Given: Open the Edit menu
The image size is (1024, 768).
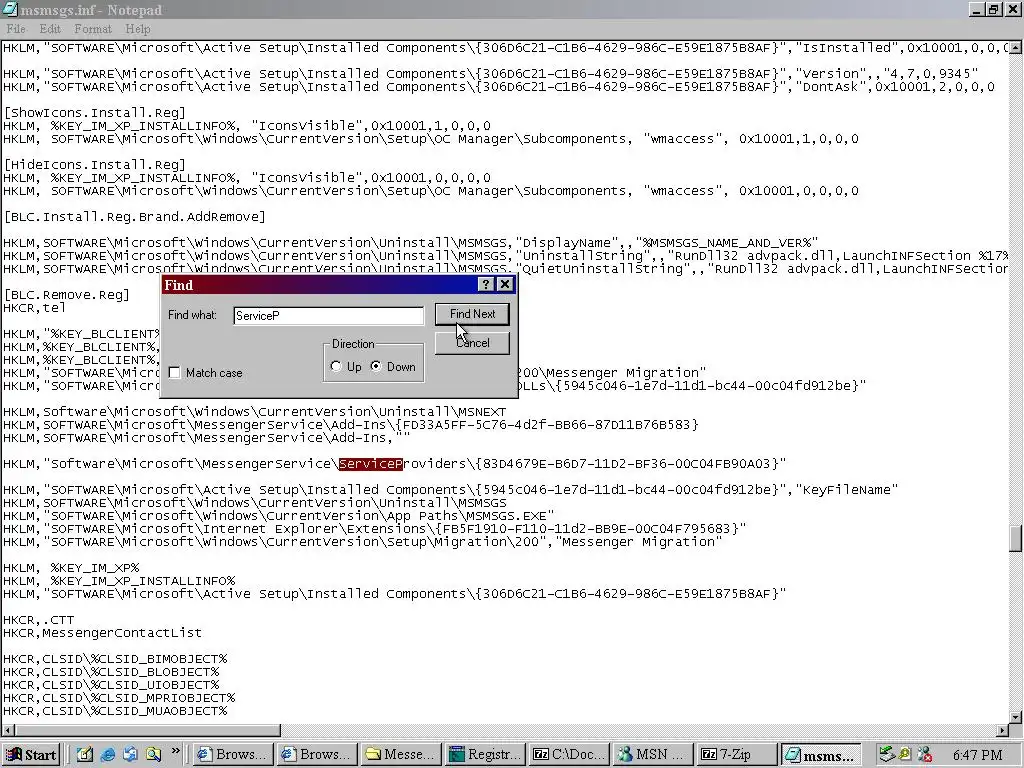Looking at the screenshot, I should (50, 29).
